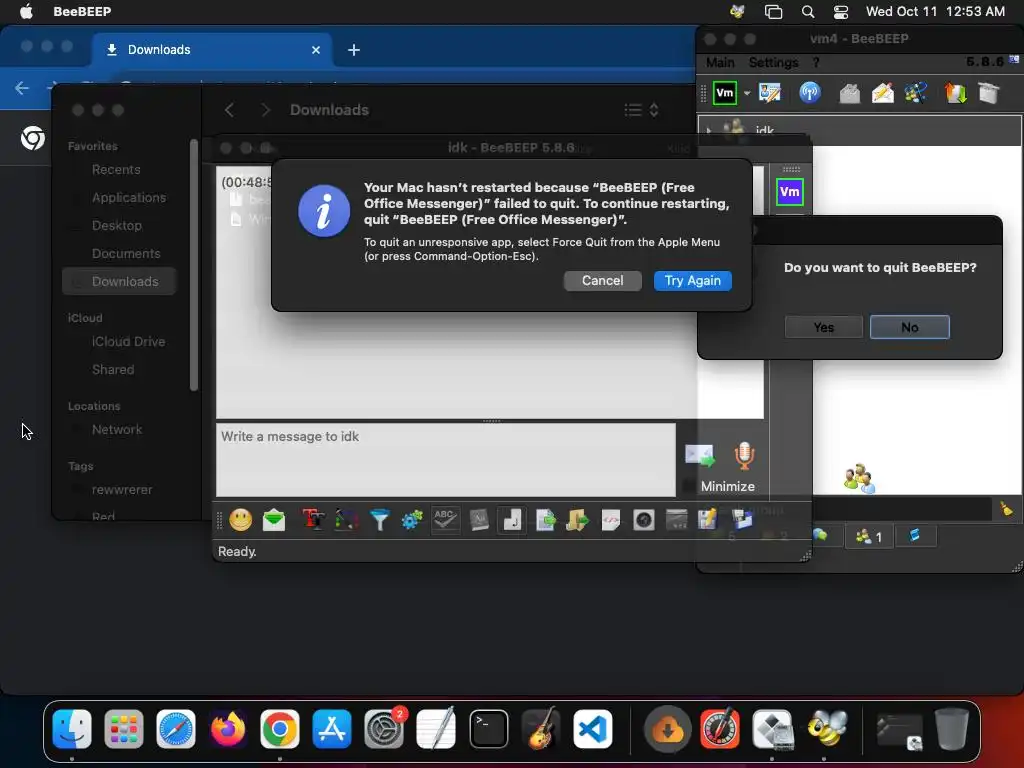Click the blue floppy folder icon at toolbar end
This screenshot has width=1024, height=768.
click(742, 520)
